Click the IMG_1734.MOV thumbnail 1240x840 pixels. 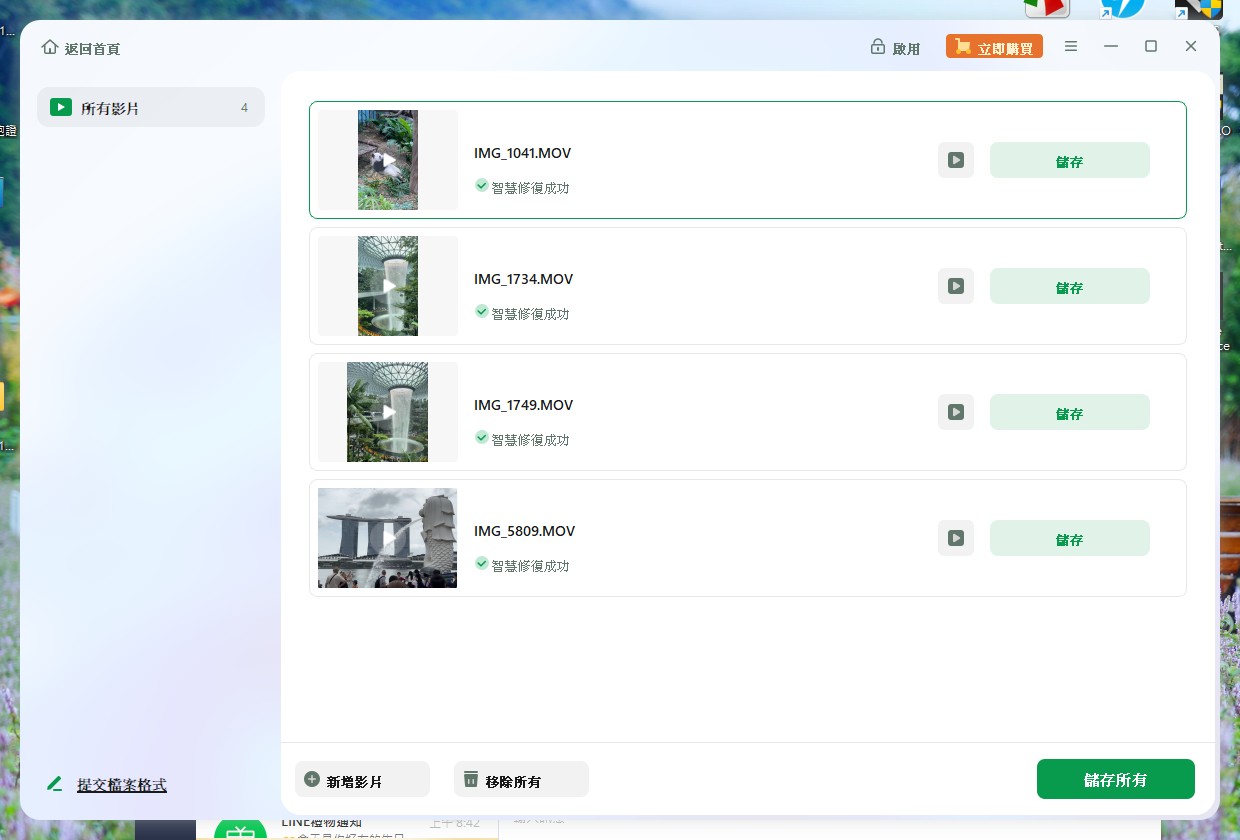tap(388, 286)
